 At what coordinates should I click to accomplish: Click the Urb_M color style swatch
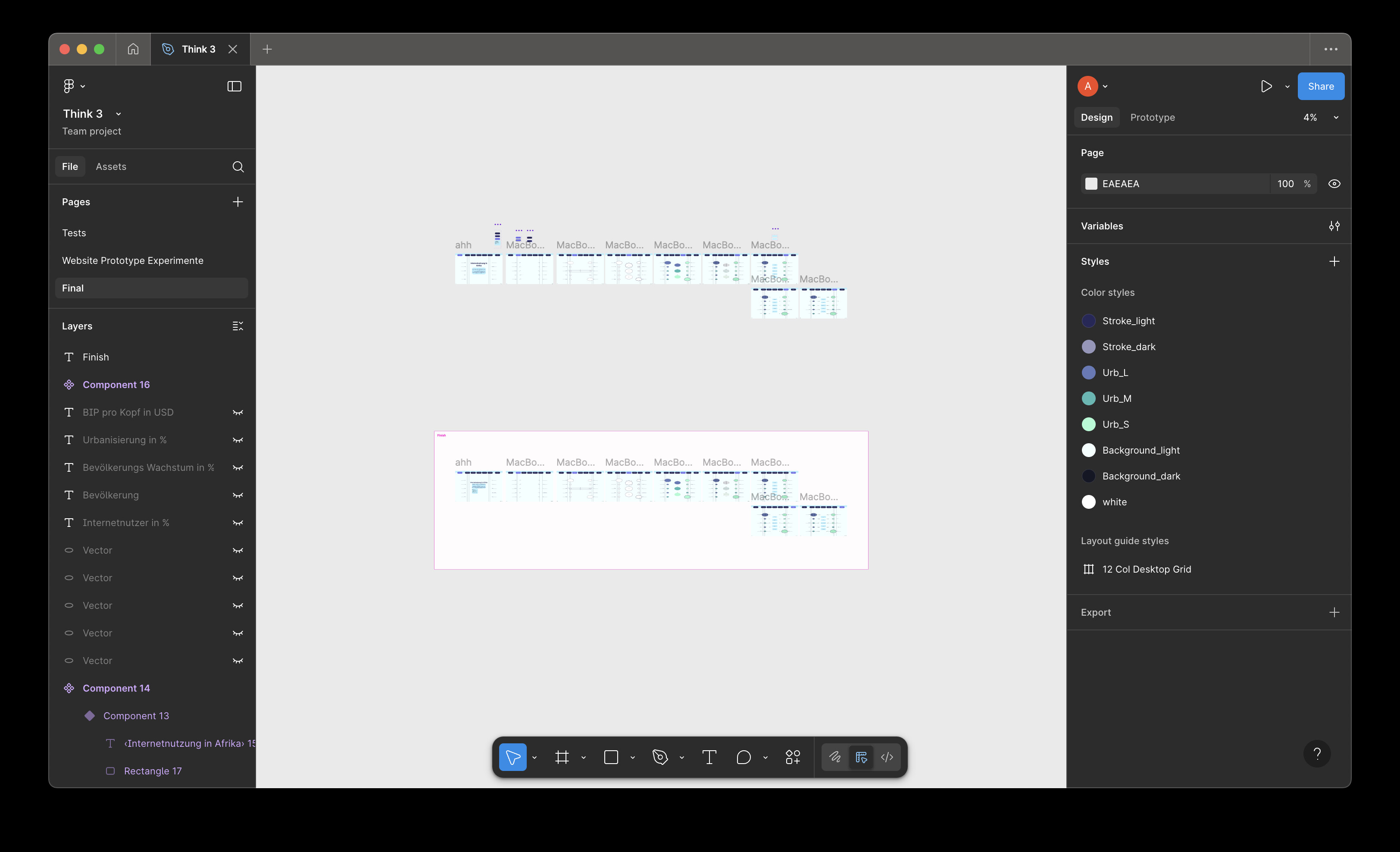(1088, 398)
